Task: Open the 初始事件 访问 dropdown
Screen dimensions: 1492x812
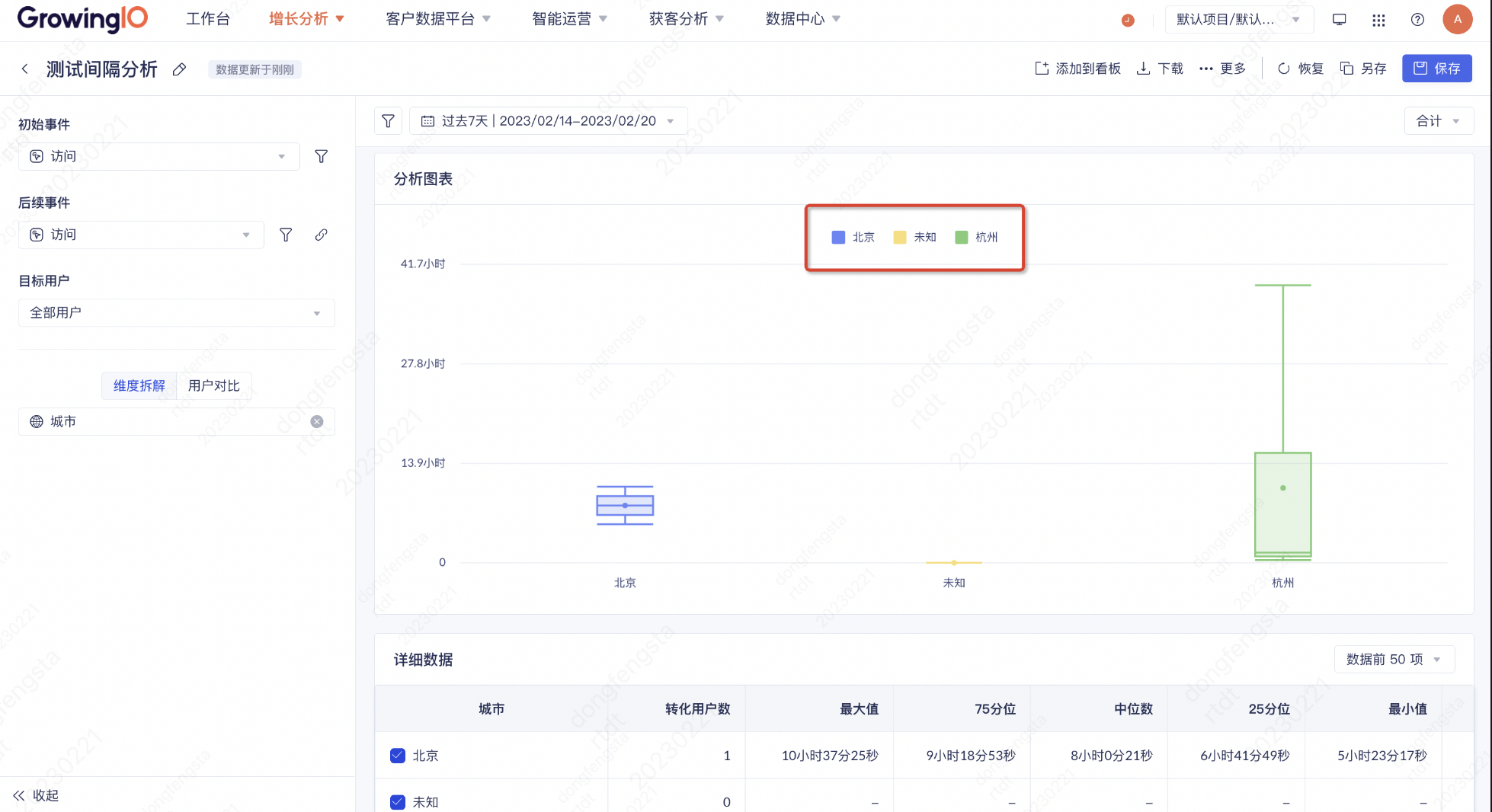Action: (x=159, y=156)
